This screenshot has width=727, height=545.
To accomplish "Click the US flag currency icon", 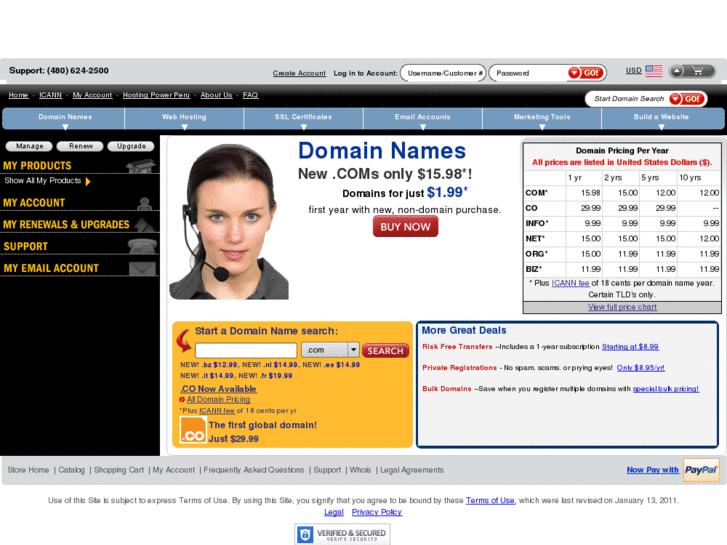I will click(x=654, y=71).
